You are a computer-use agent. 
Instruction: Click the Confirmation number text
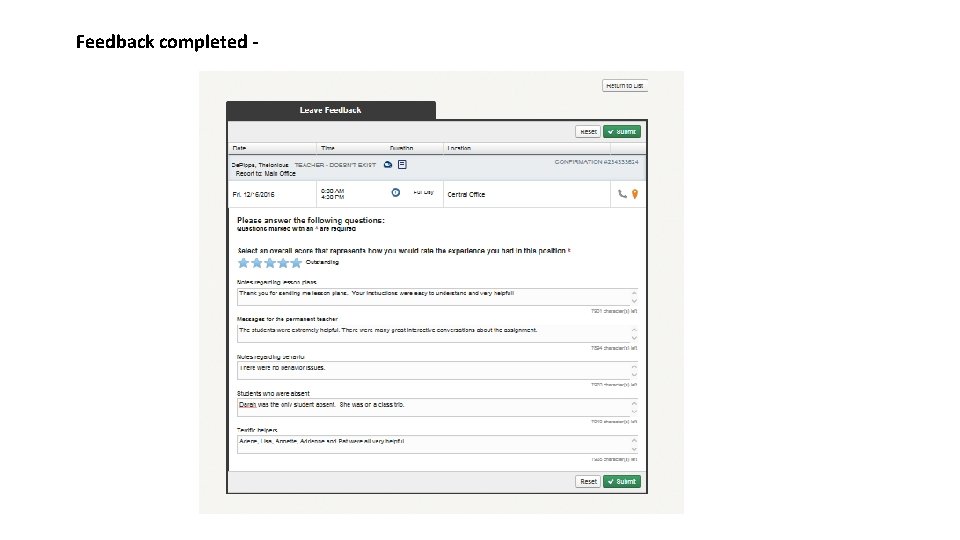click(x=596, y=162)
